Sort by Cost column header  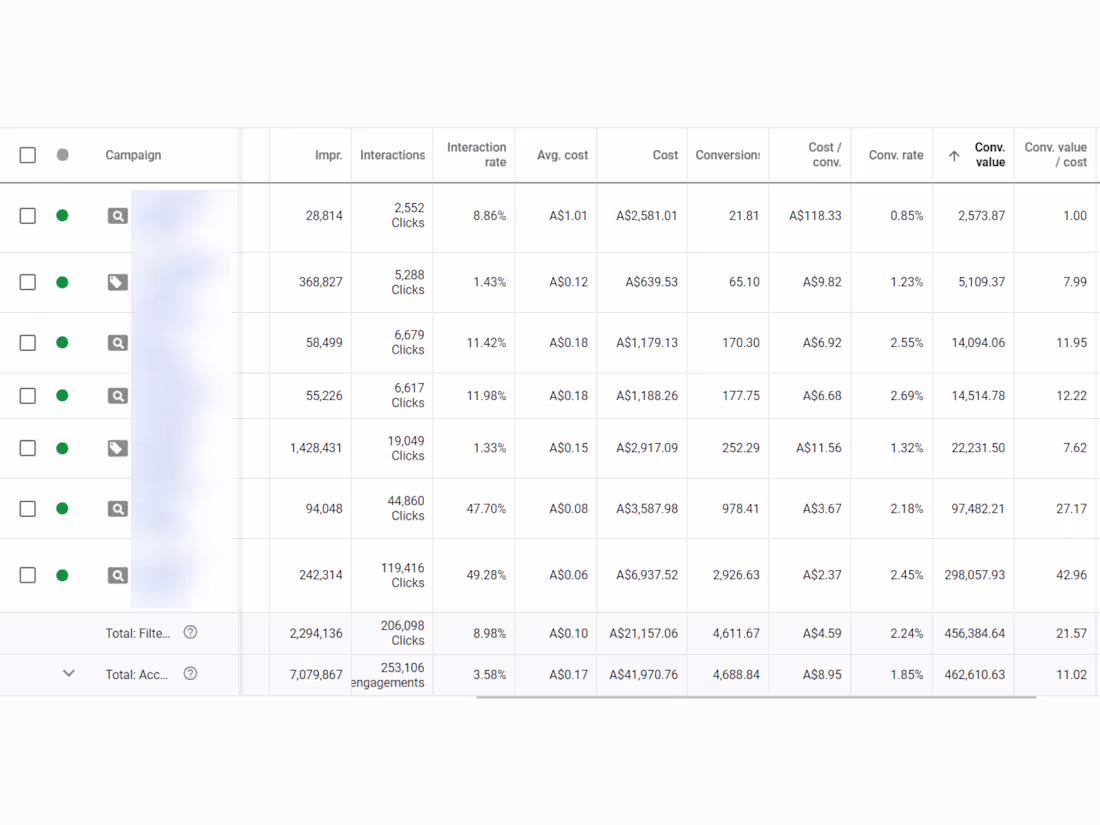coord(665,155)
